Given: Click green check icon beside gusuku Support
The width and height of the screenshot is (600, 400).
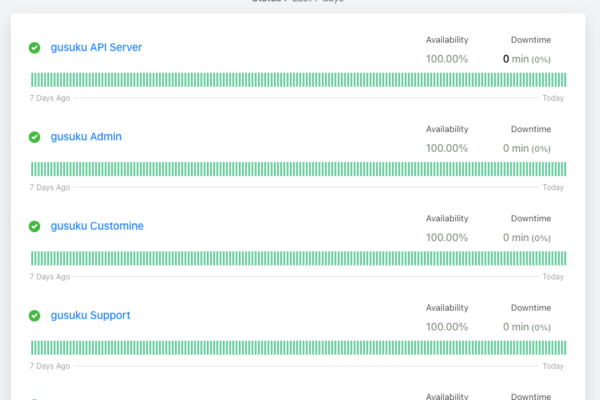Looking at the screenshot, I should tap(35, 316).
